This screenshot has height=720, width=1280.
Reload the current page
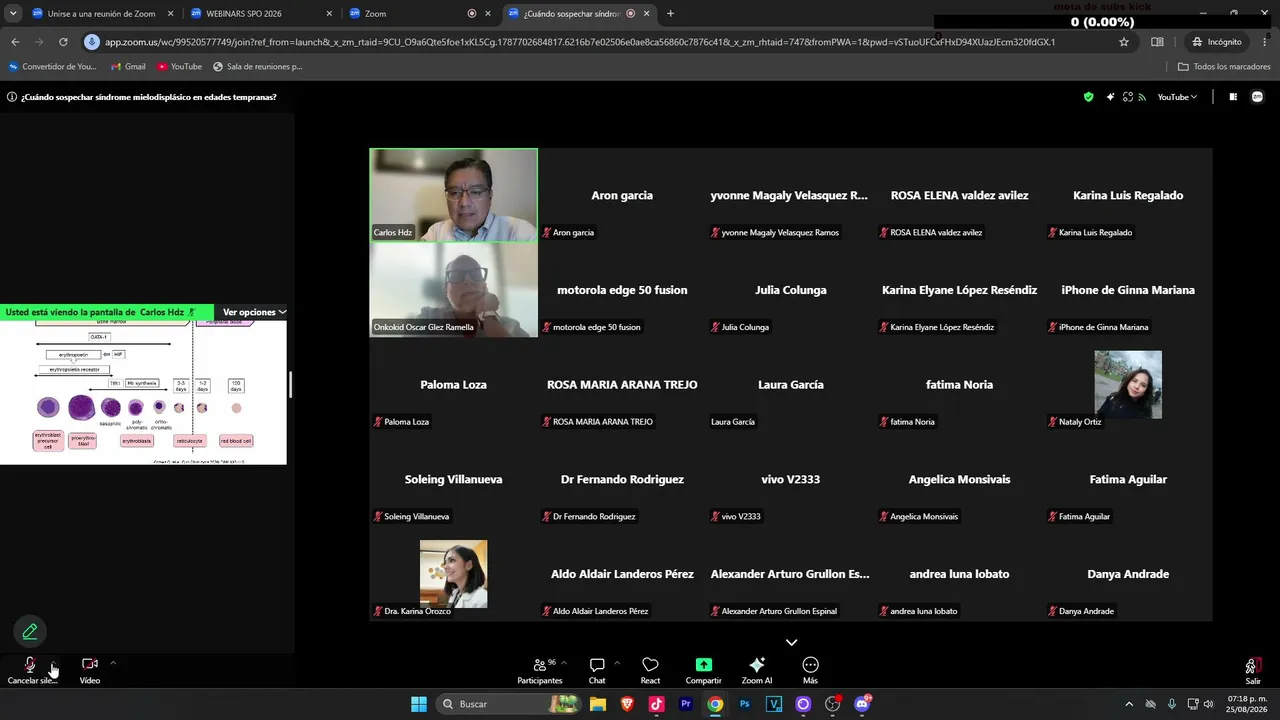click(x=63, y=42)
